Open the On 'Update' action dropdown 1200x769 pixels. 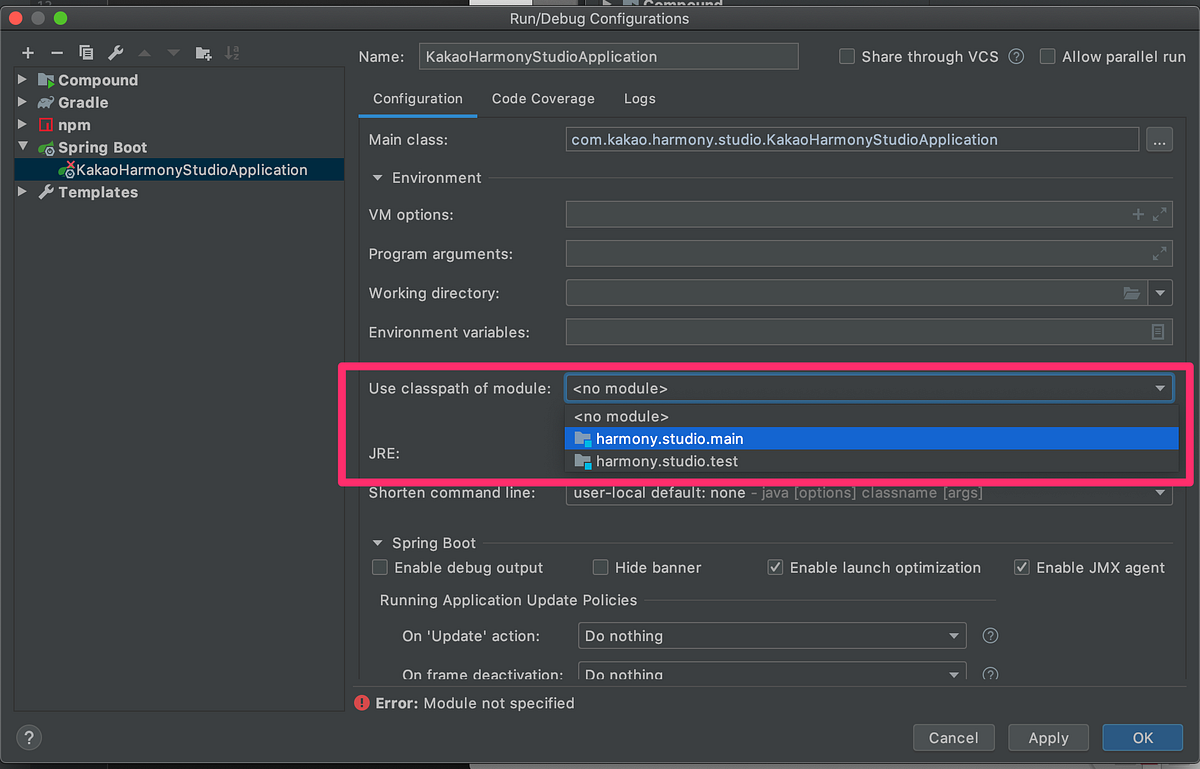click(954, 635)
